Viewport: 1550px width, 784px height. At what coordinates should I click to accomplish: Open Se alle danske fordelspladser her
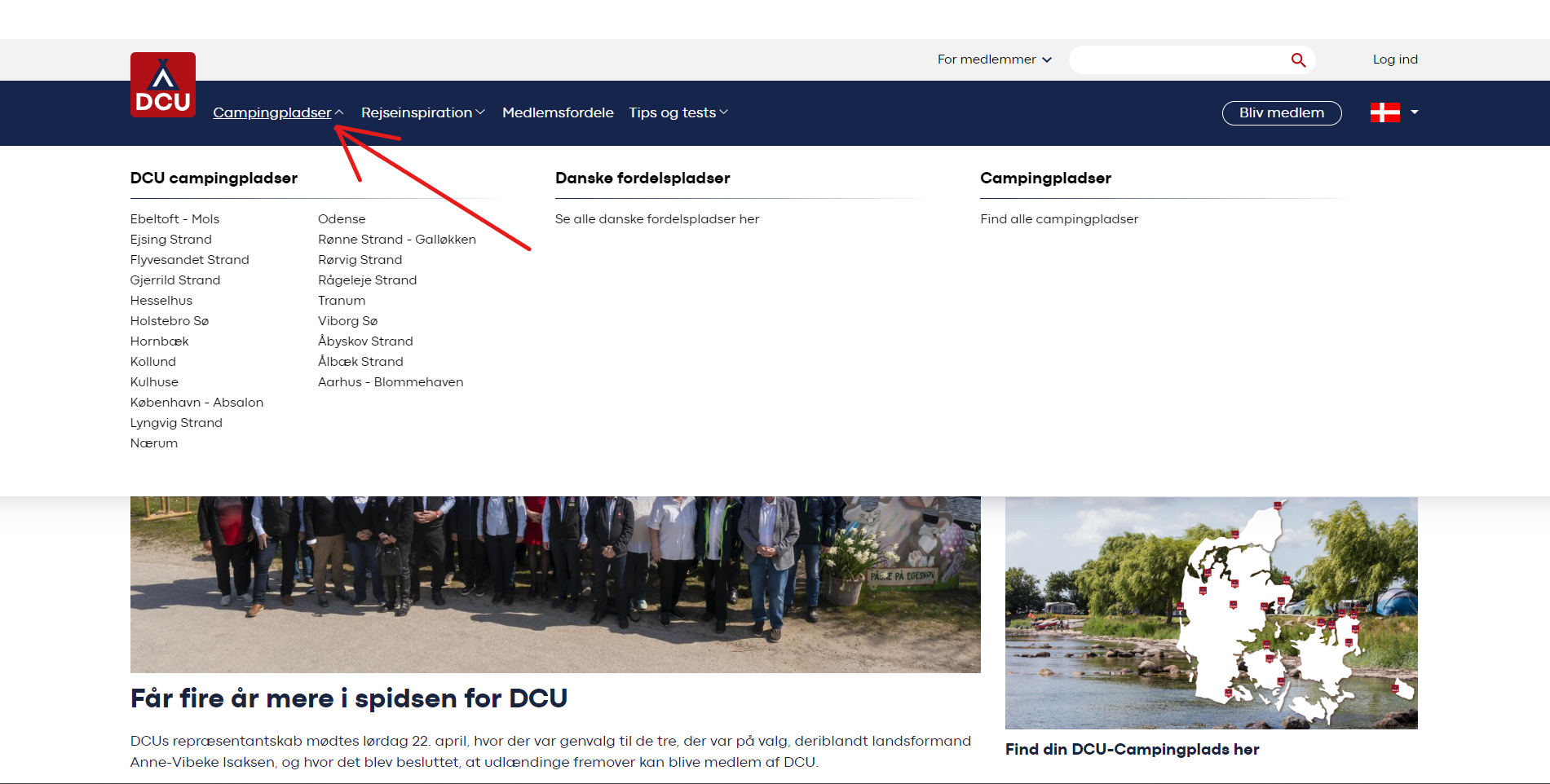click(657, 219)
